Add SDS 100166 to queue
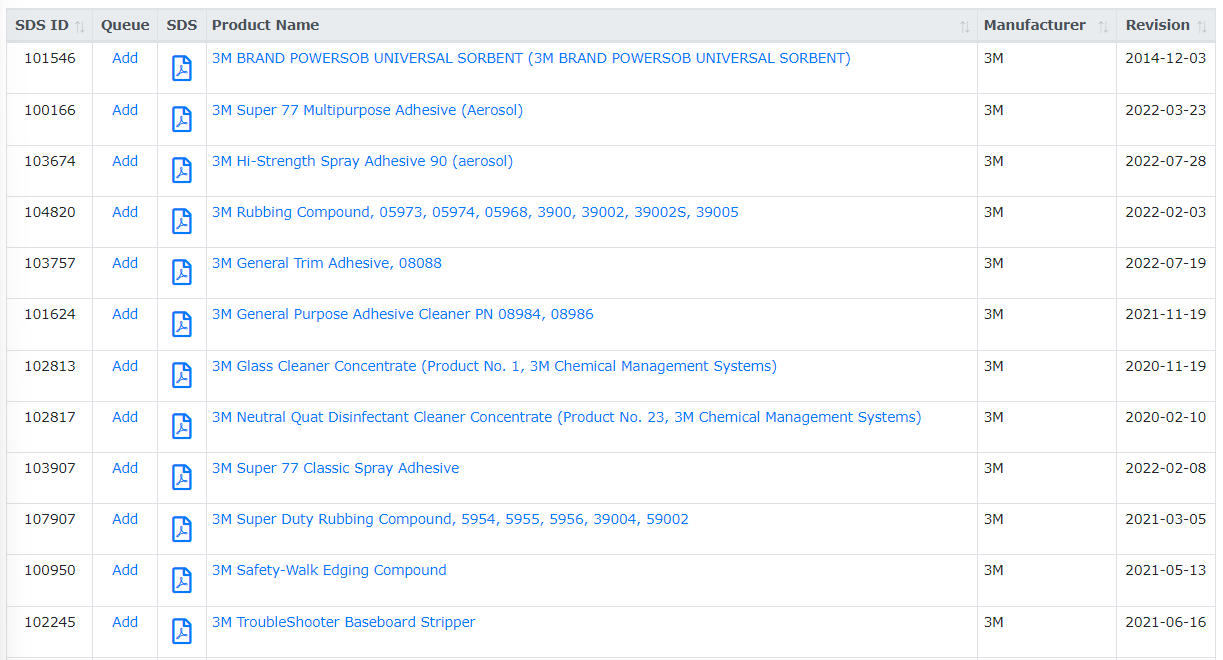 (x=125, y=110)
